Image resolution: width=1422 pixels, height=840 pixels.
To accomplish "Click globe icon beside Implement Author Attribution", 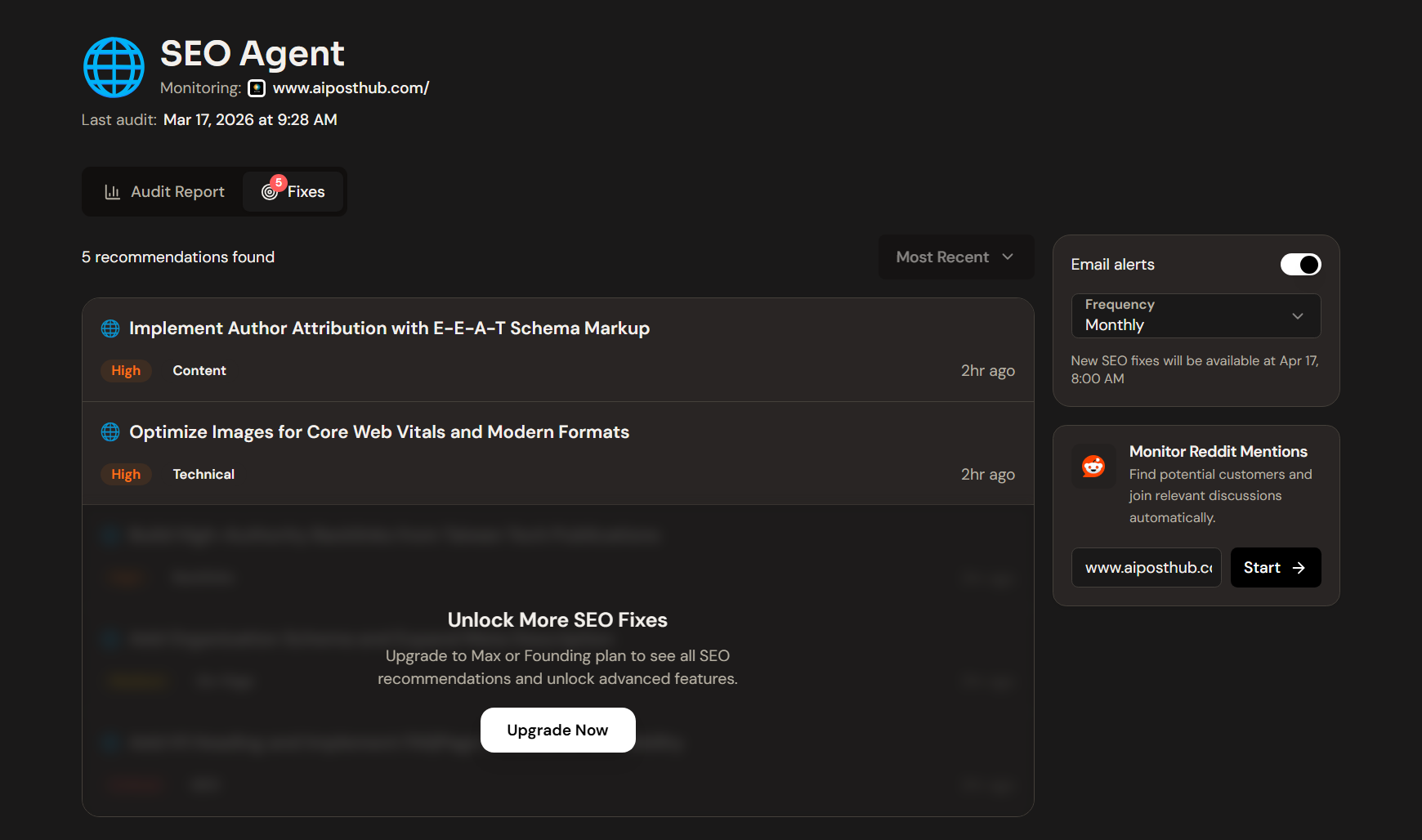I will coord(110,328).
